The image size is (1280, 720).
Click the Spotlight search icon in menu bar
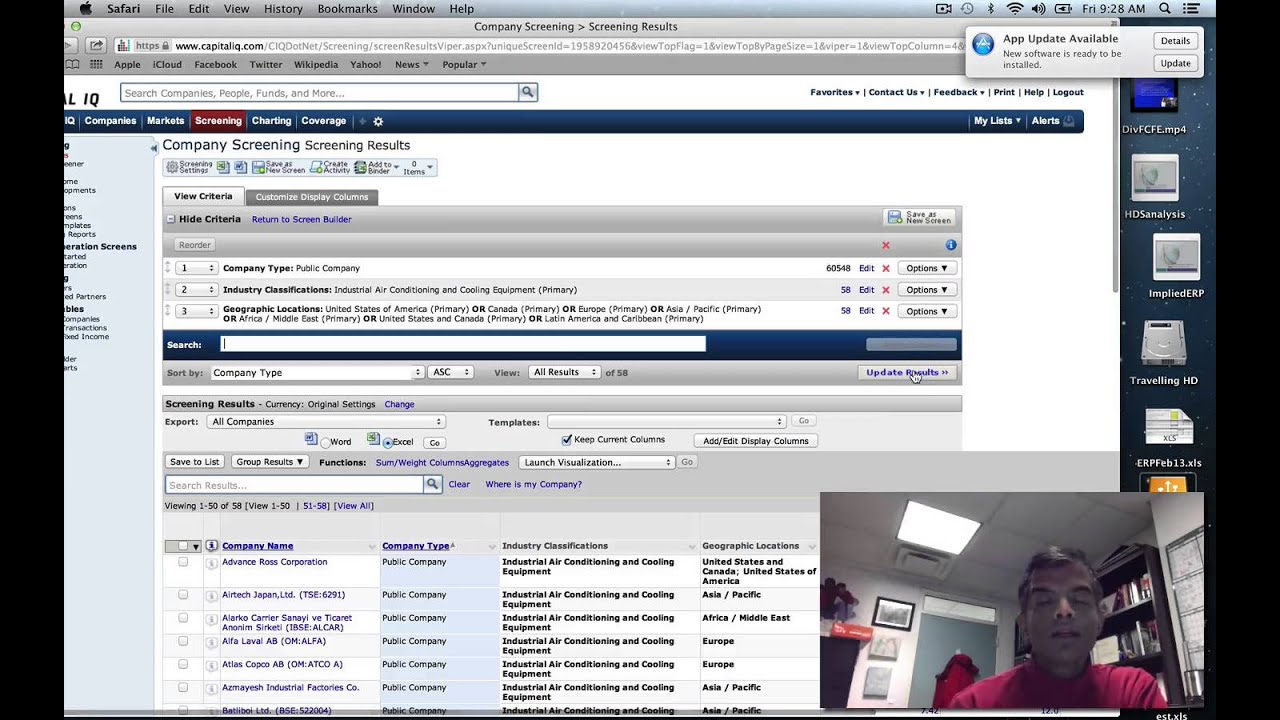(x=1164, y=9)
